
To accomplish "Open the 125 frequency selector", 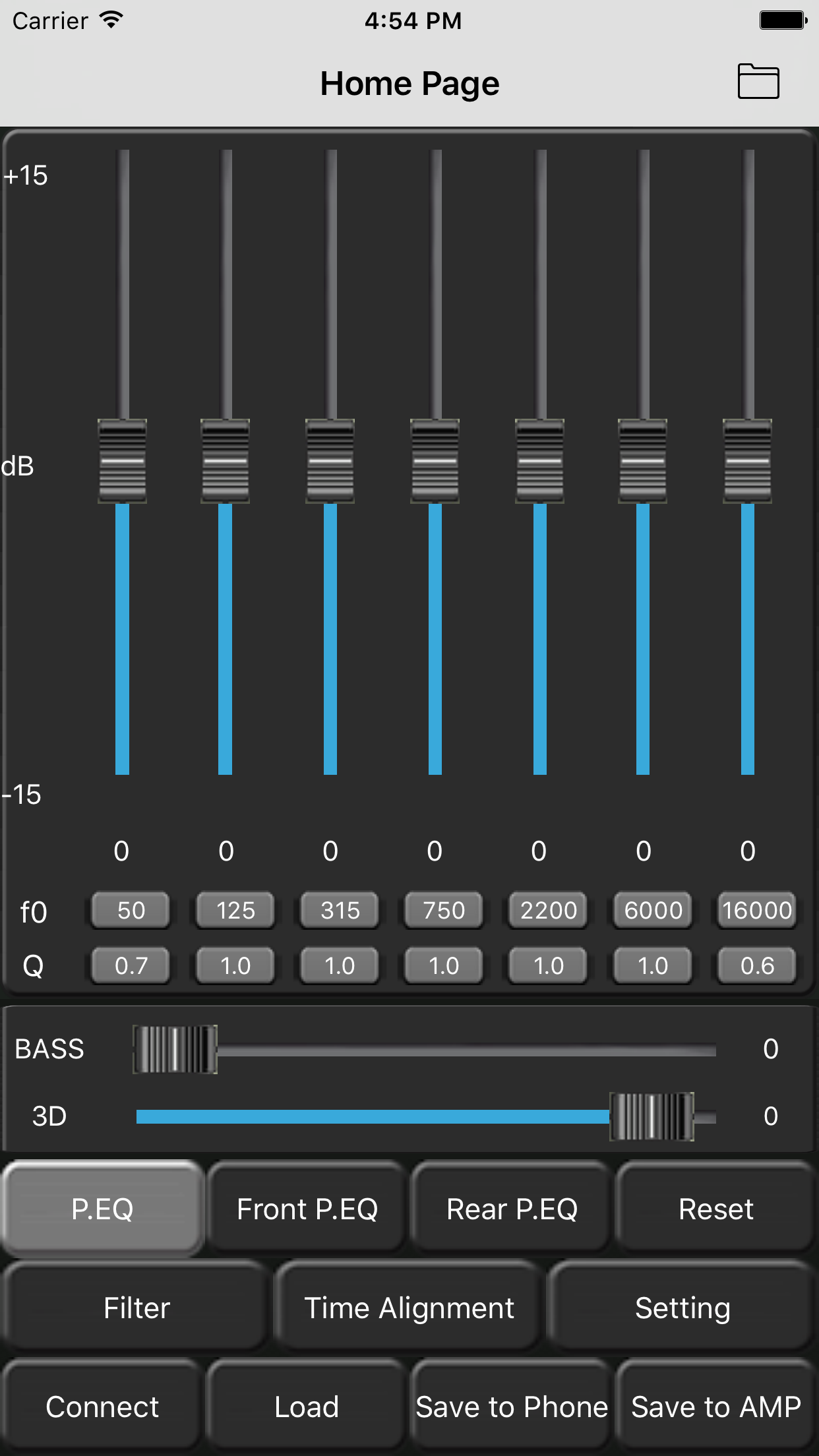I will 235,911.
